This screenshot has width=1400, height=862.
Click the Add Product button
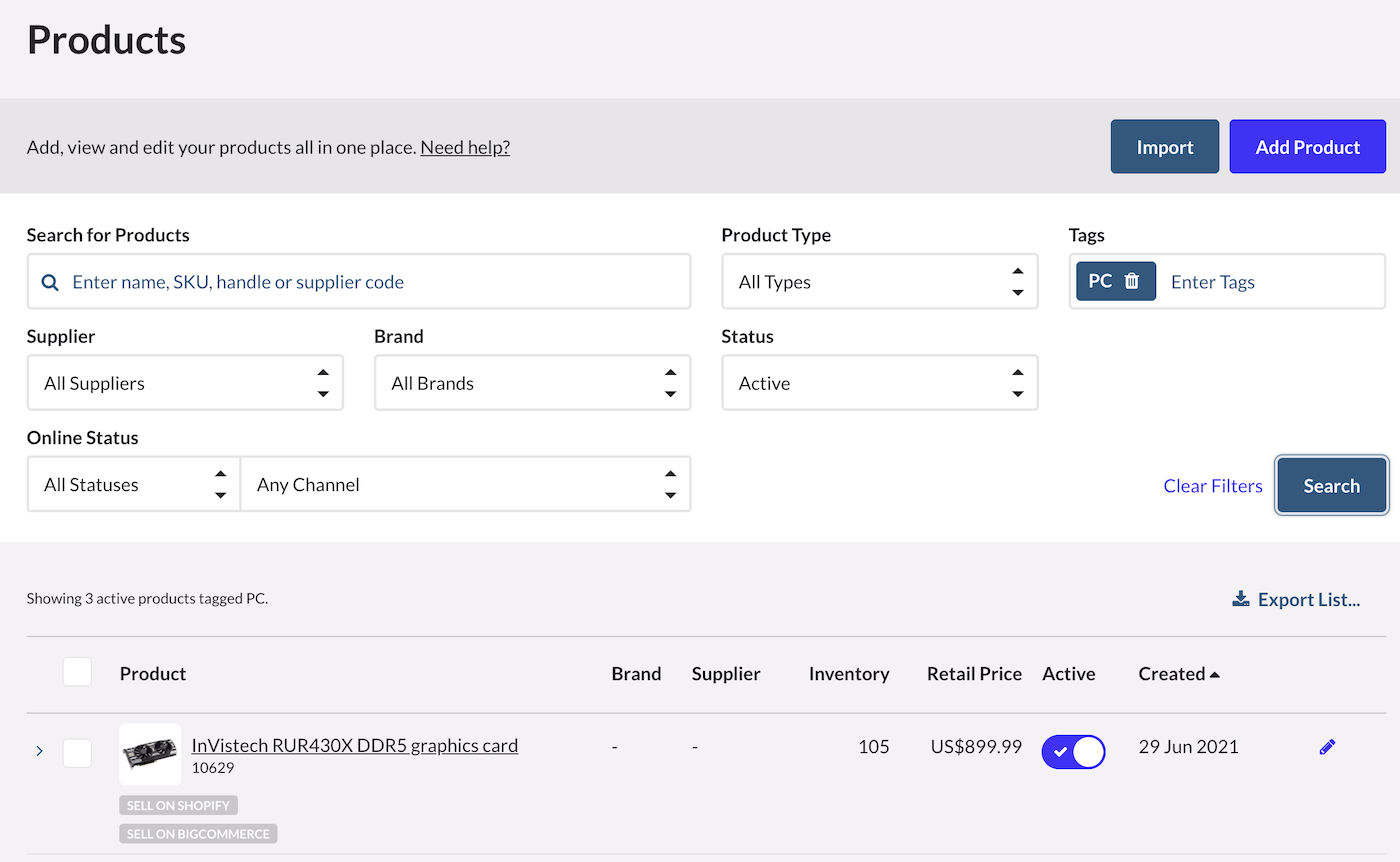click(x=1307, y=146)
